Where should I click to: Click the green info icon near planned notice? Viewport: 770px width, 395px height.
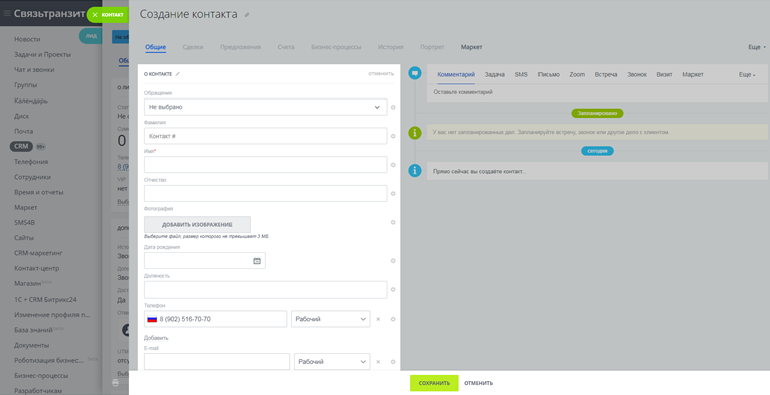pos(415,133)
